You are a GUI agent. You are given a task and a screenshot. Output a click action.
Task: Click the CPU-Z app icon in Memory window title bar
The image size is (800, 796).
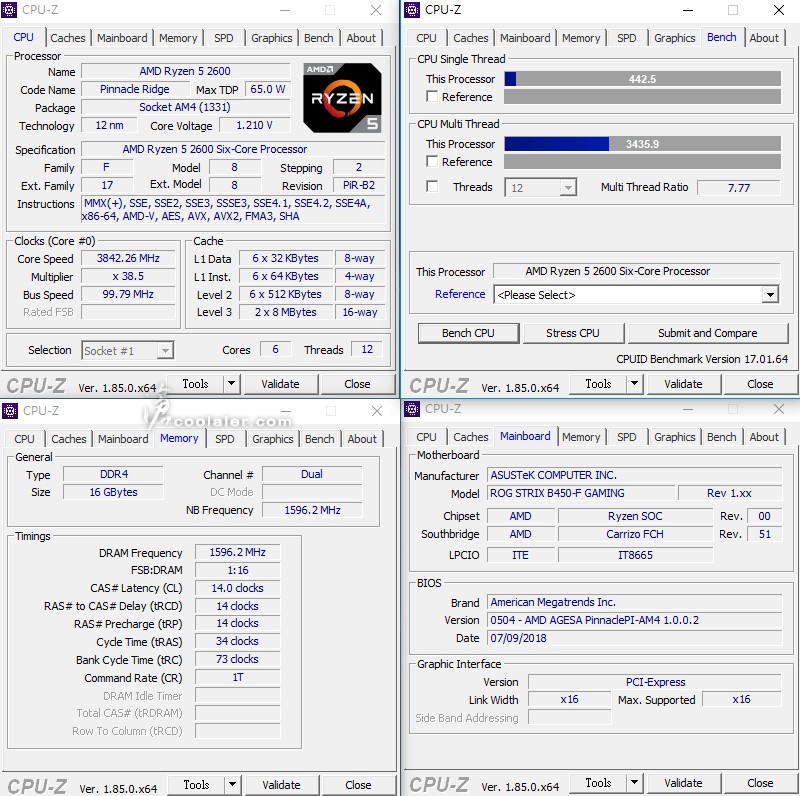click(x=11, y=411)
